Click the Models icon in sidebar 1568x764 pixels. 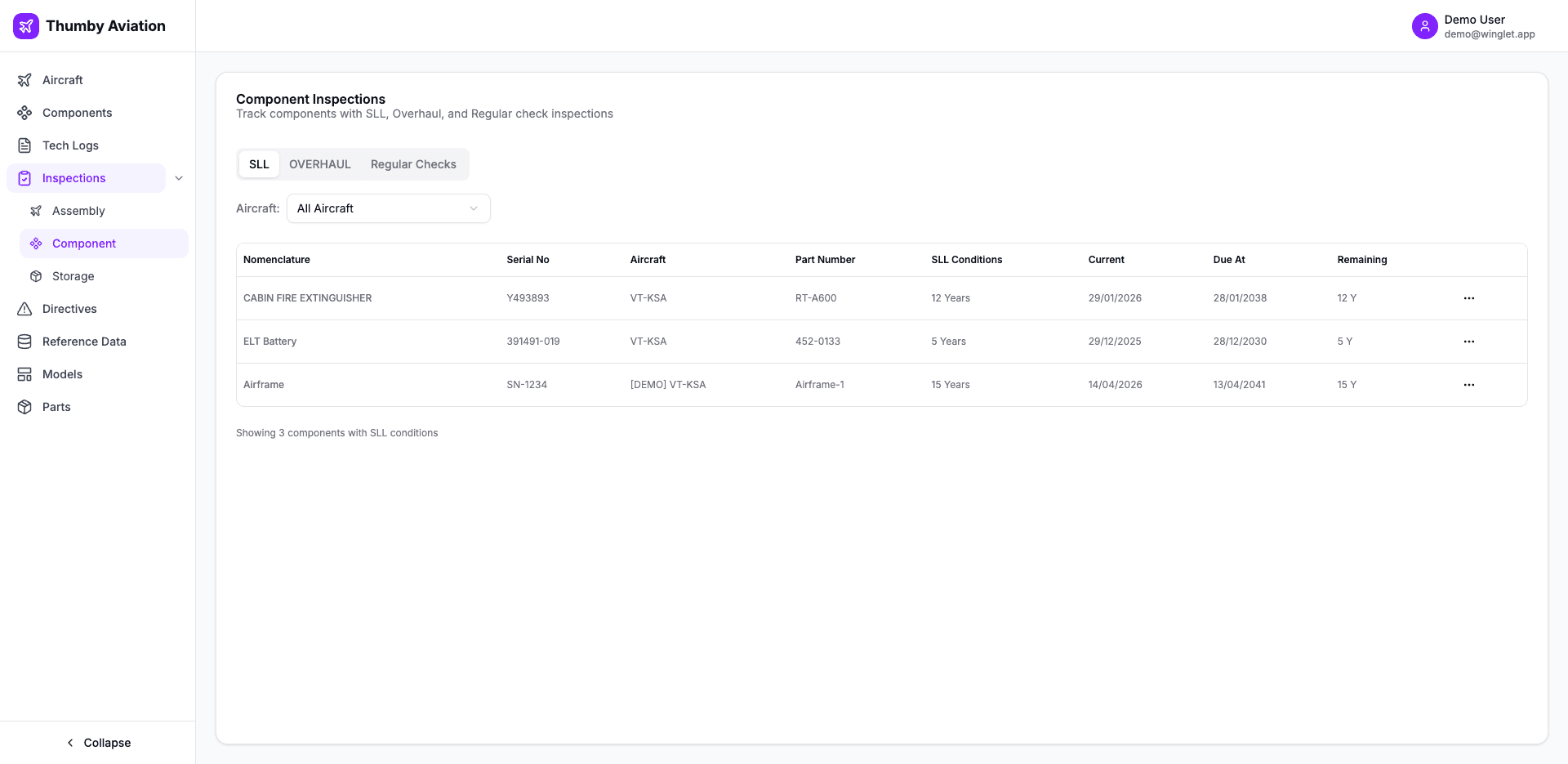pos(24,374)
